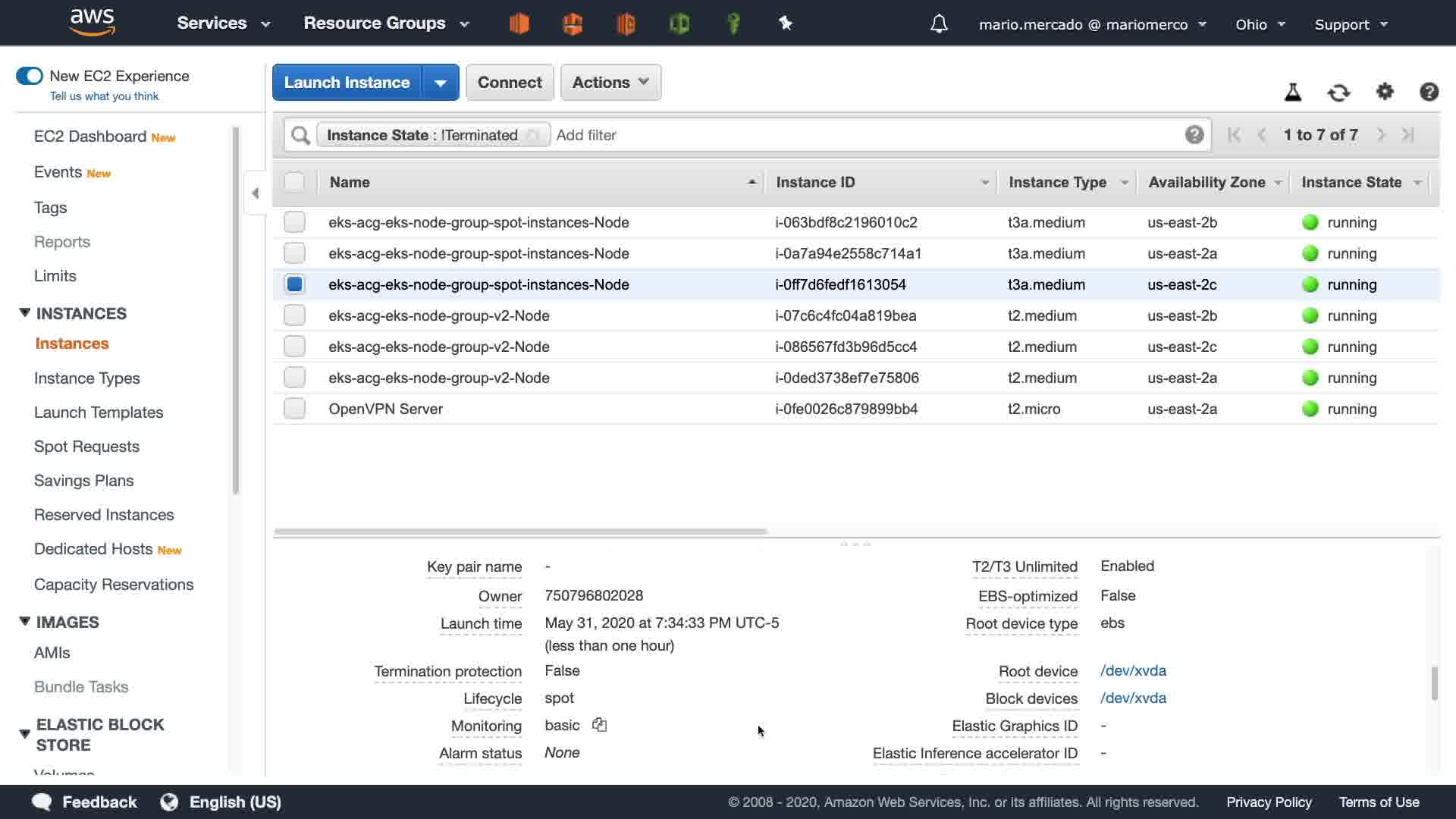Uncheck the selected i-0ff7d6fedf1613054 instance checkbox
1456x819 pixels.
click(294, 284)
